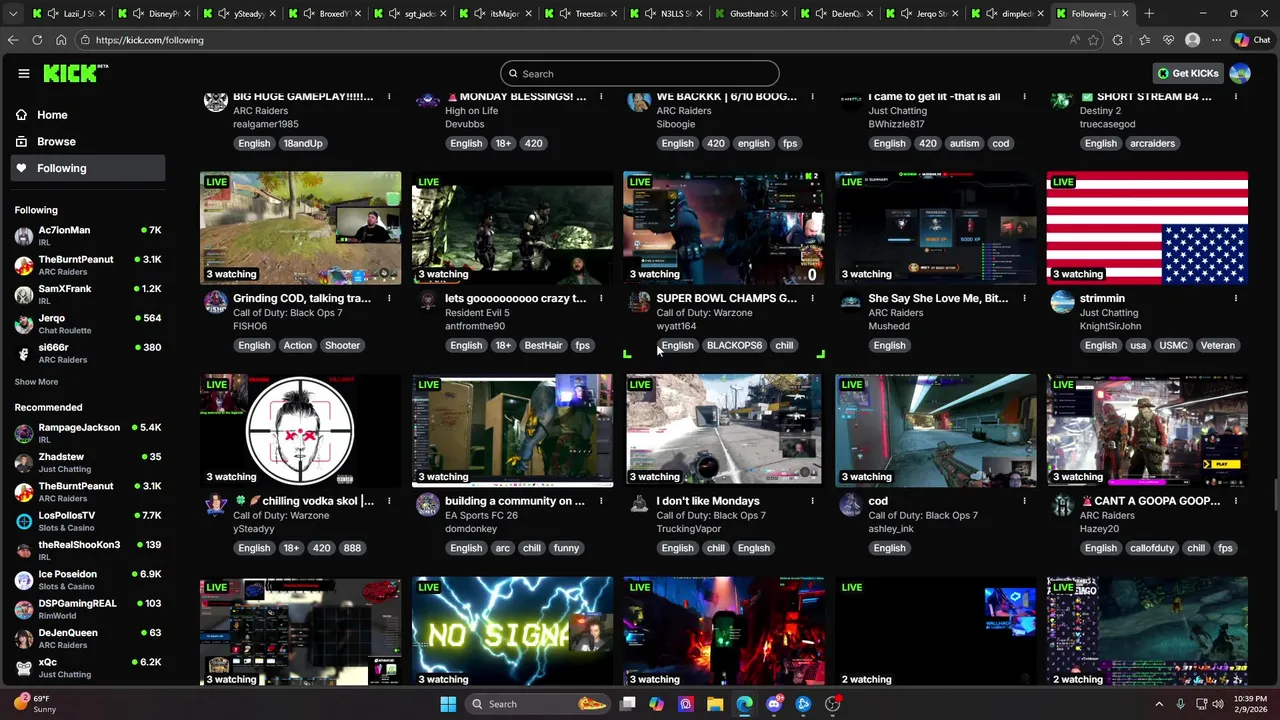Select Following in sidebar
This screenshot has width=1280, height=720.
click(88, 168)
